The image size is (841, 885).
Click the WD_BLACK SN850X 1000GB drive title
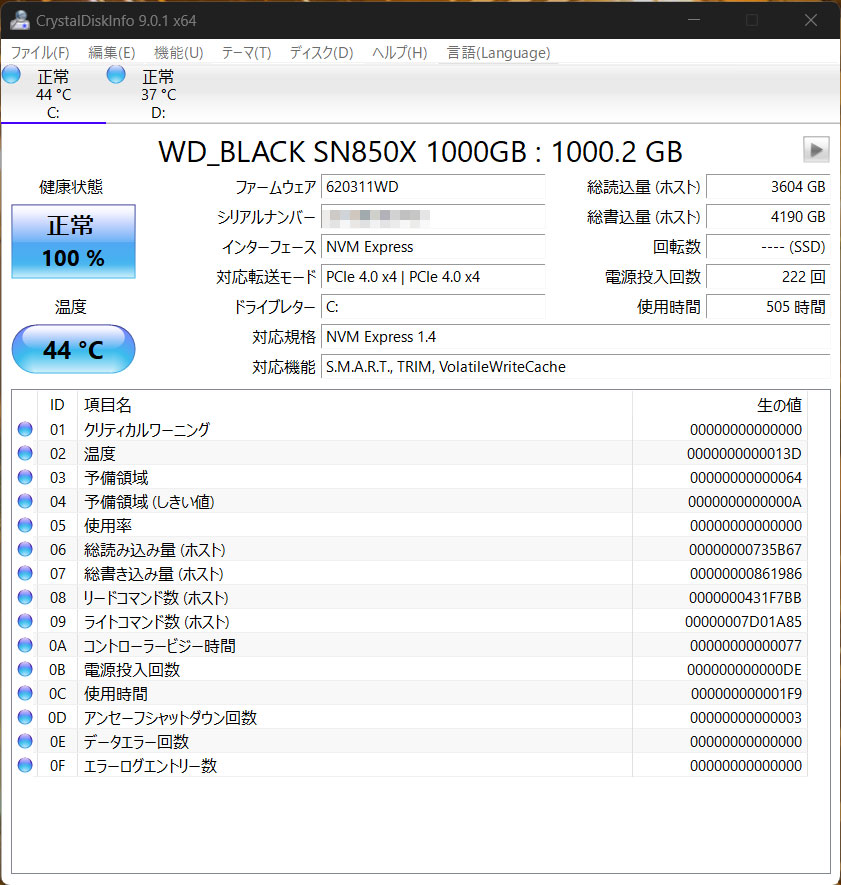click(x=420, y=152)
